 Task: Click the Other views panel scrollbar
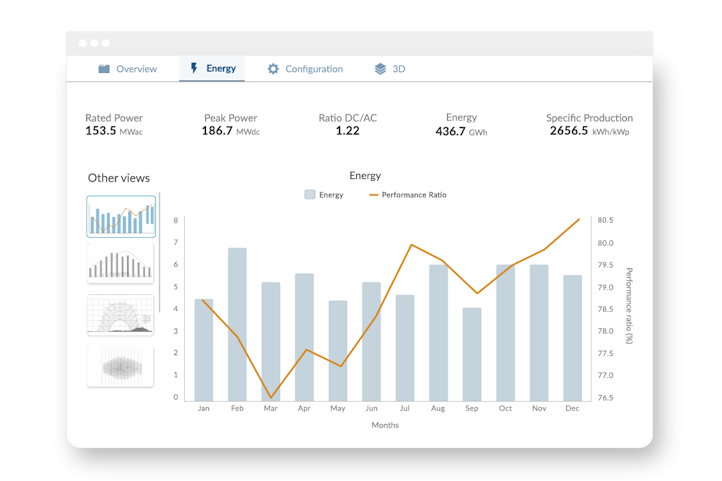pos(159,252)
